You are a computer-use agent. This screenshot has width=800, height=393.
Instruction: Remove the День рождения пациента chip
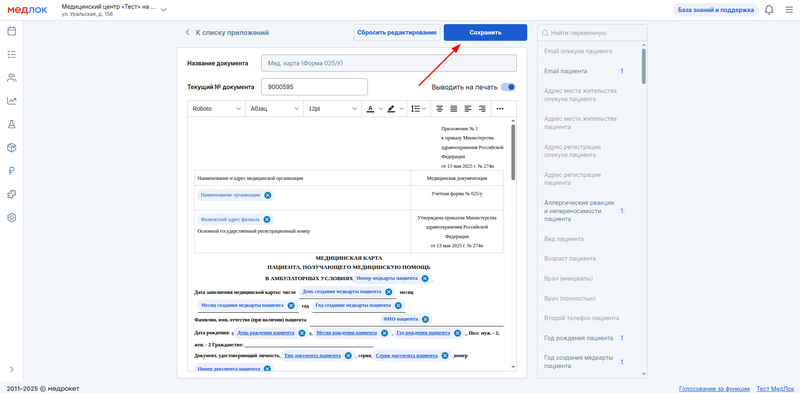pos(302,333)
